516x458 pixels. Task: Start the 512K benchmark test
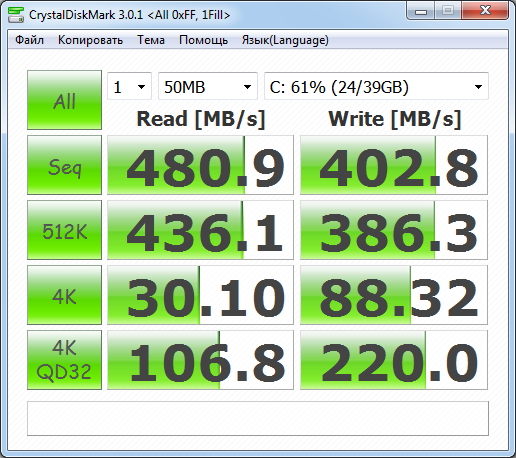click(x=64, y=230)
